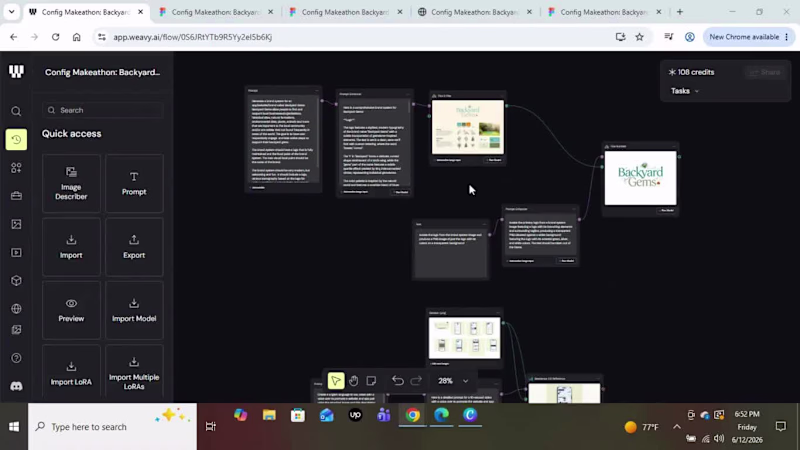Go back to previous page
800x450 pixels.
pos(13,37)
